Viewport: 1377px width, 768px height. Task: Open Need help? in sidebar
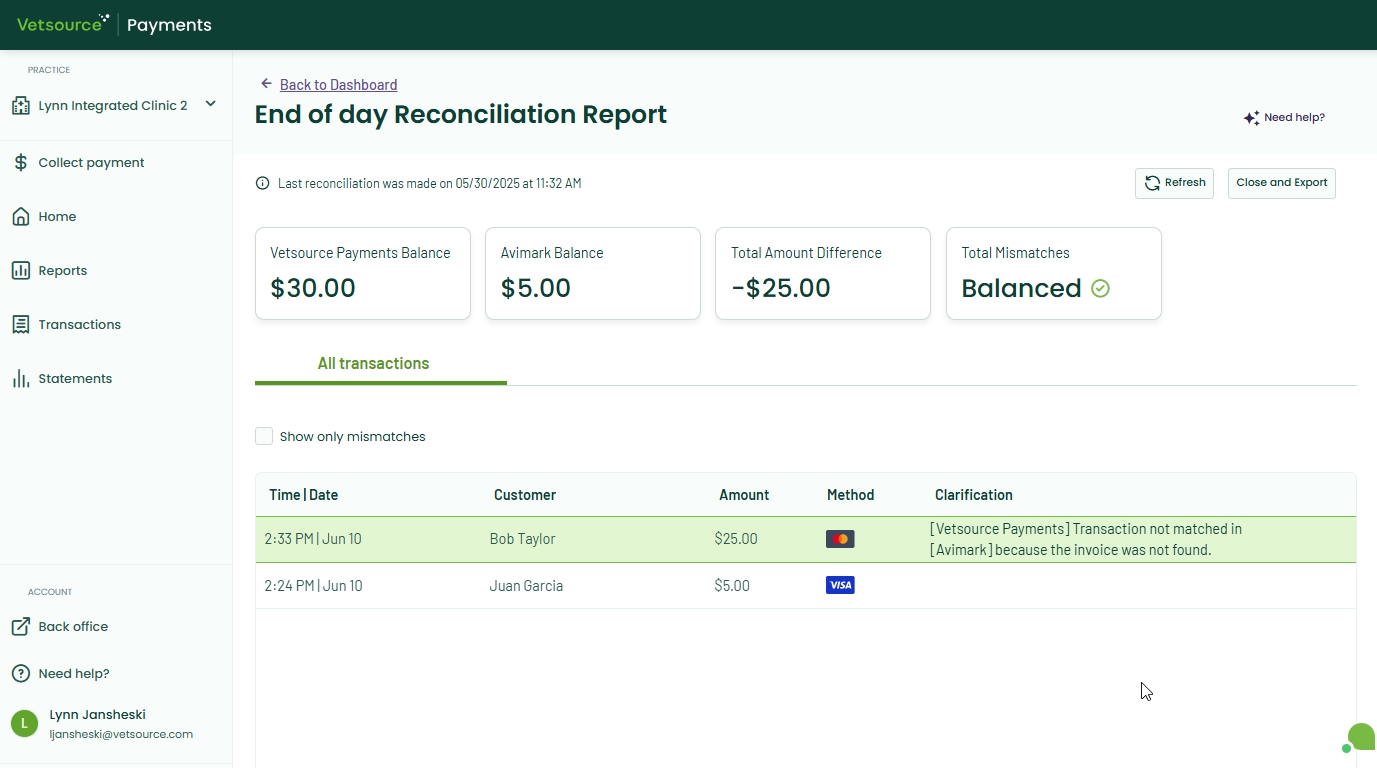74,673
